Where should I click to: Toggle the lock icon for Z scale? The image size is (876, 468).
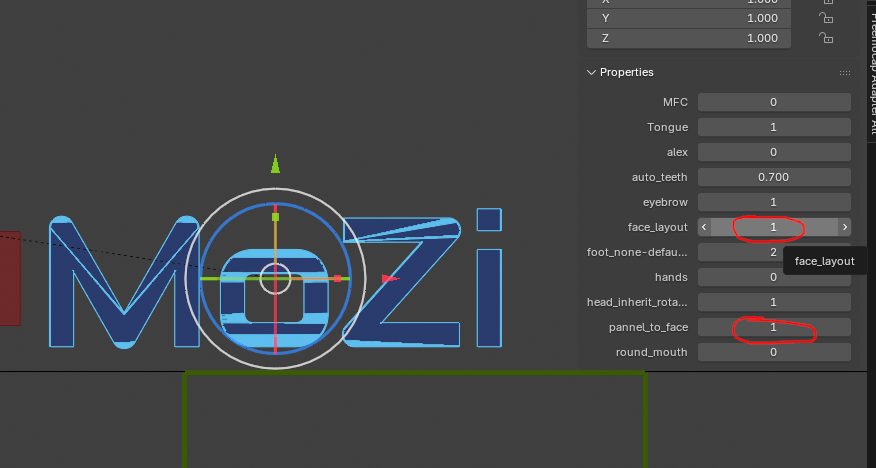coord(826,38)
